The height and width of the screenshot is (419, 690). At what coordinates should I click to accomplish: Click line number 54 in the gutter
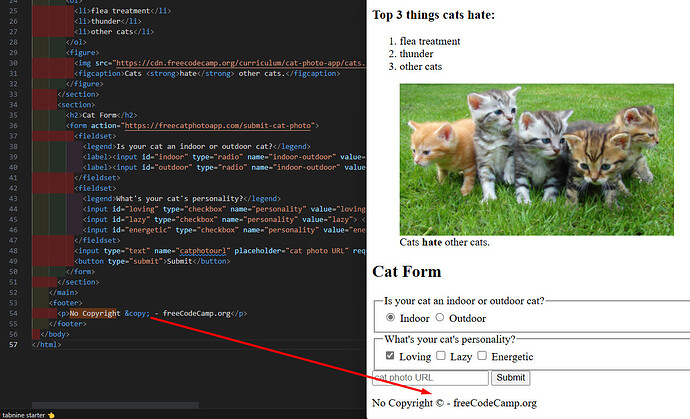point(13,313)
